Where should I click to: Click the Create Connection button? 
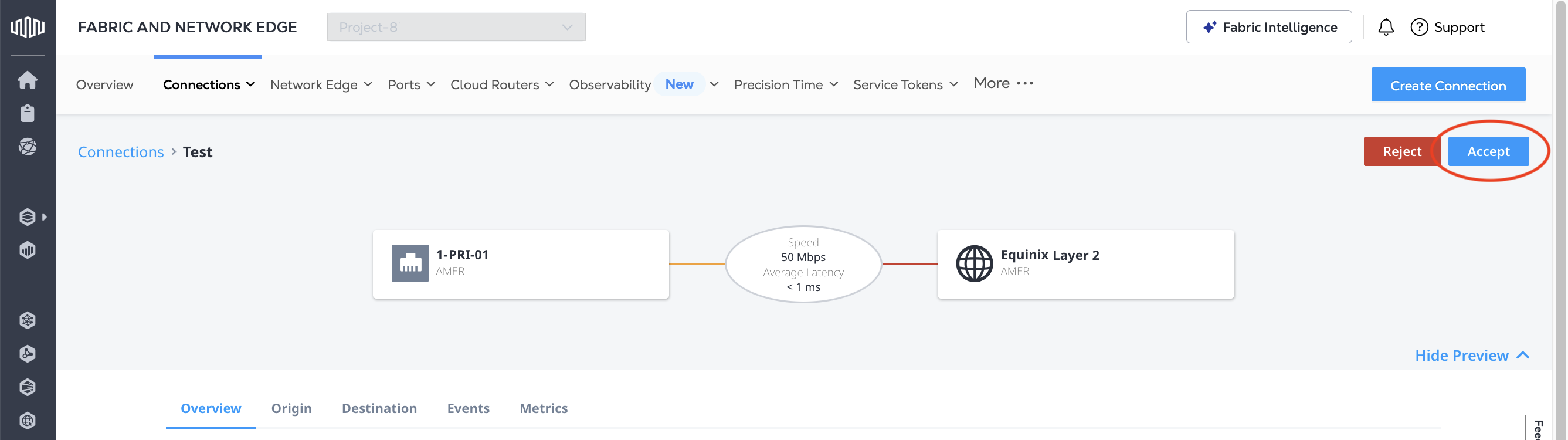coord(1447,85)
